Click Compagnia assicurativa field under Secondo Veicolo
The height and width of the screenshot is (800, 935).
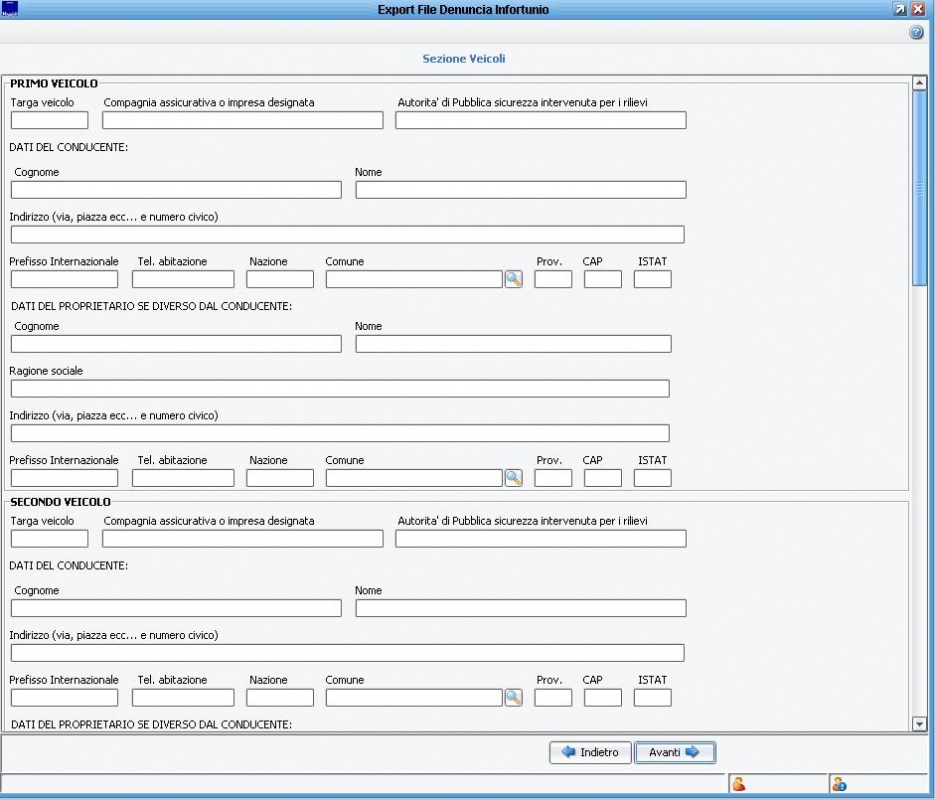[x=242, y=539]
